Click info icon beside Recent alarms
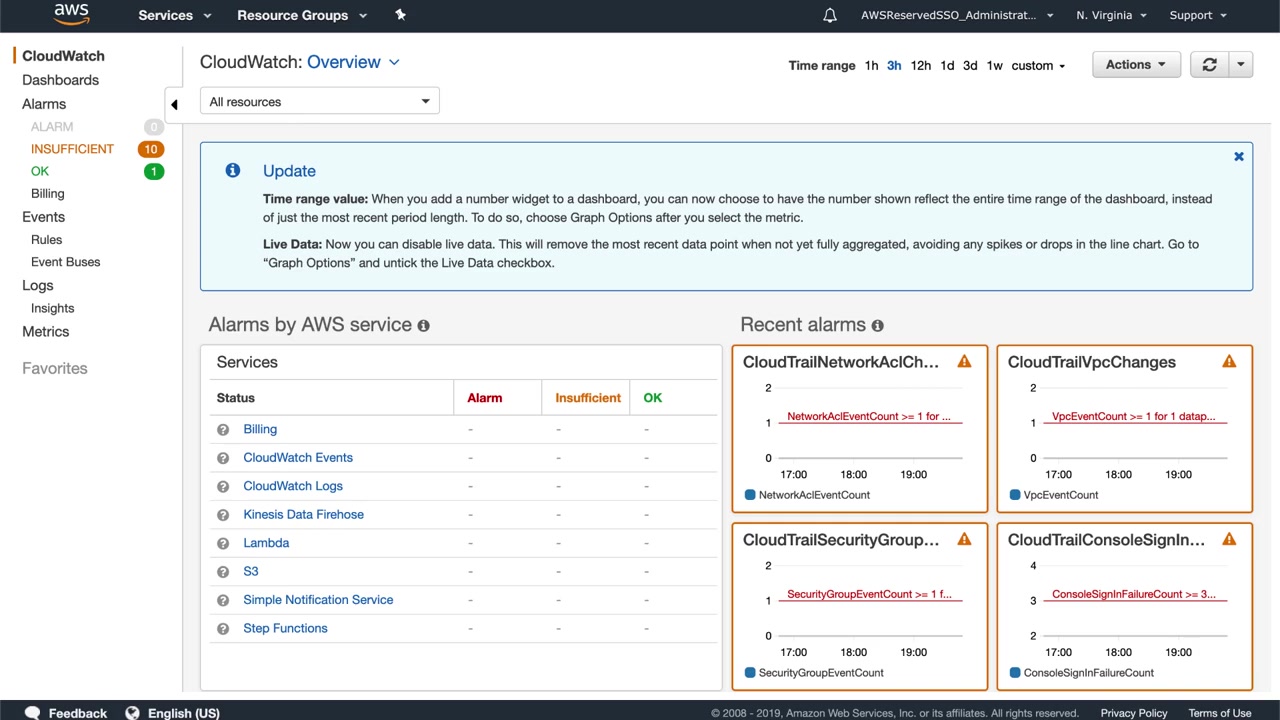 coord(877,326)
